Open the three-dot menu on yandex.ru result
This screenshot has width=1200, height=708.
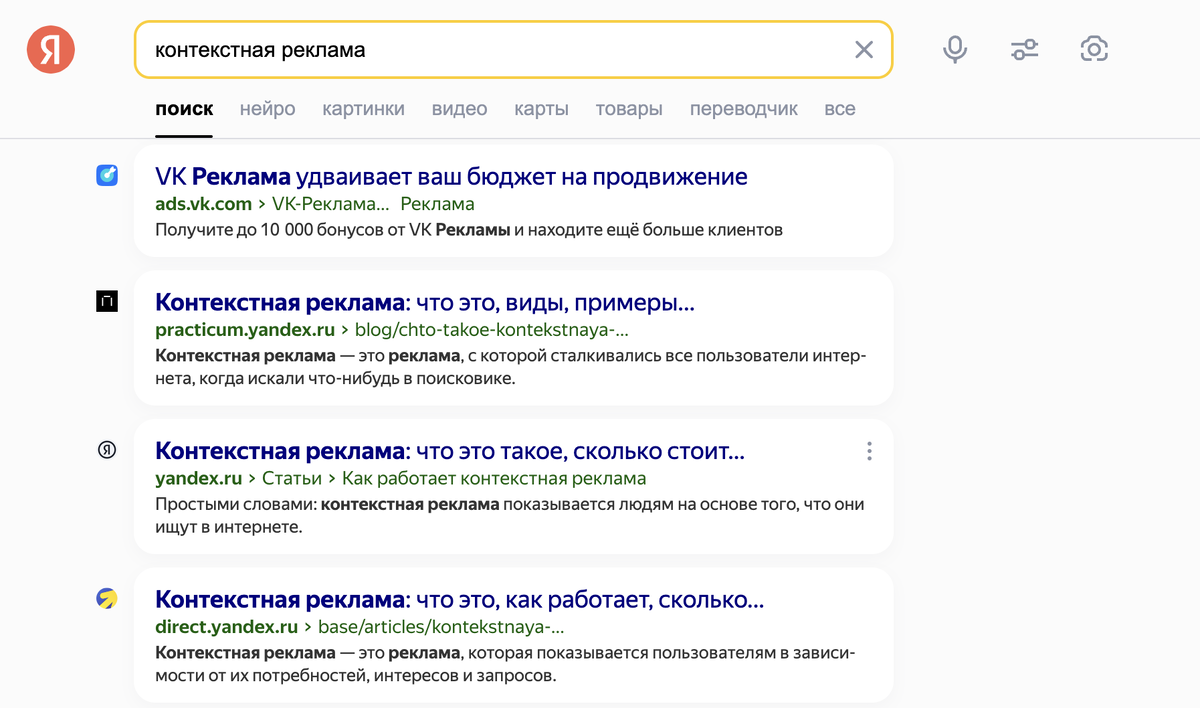pos(869,451)
